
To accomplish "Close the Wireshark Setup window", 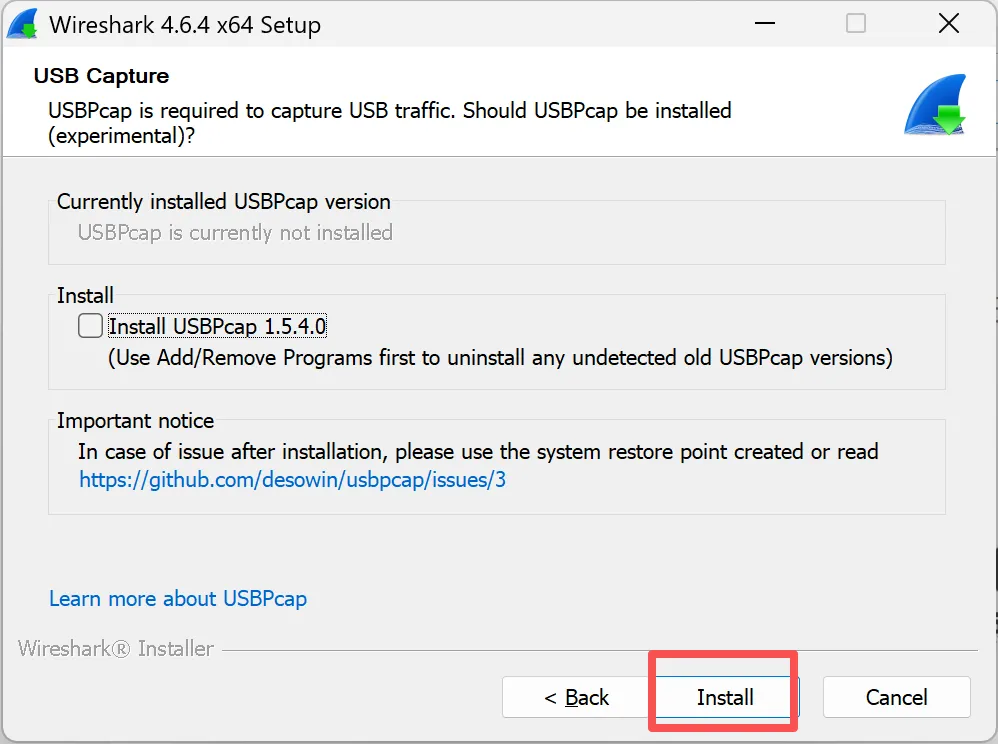I will 948,24.
